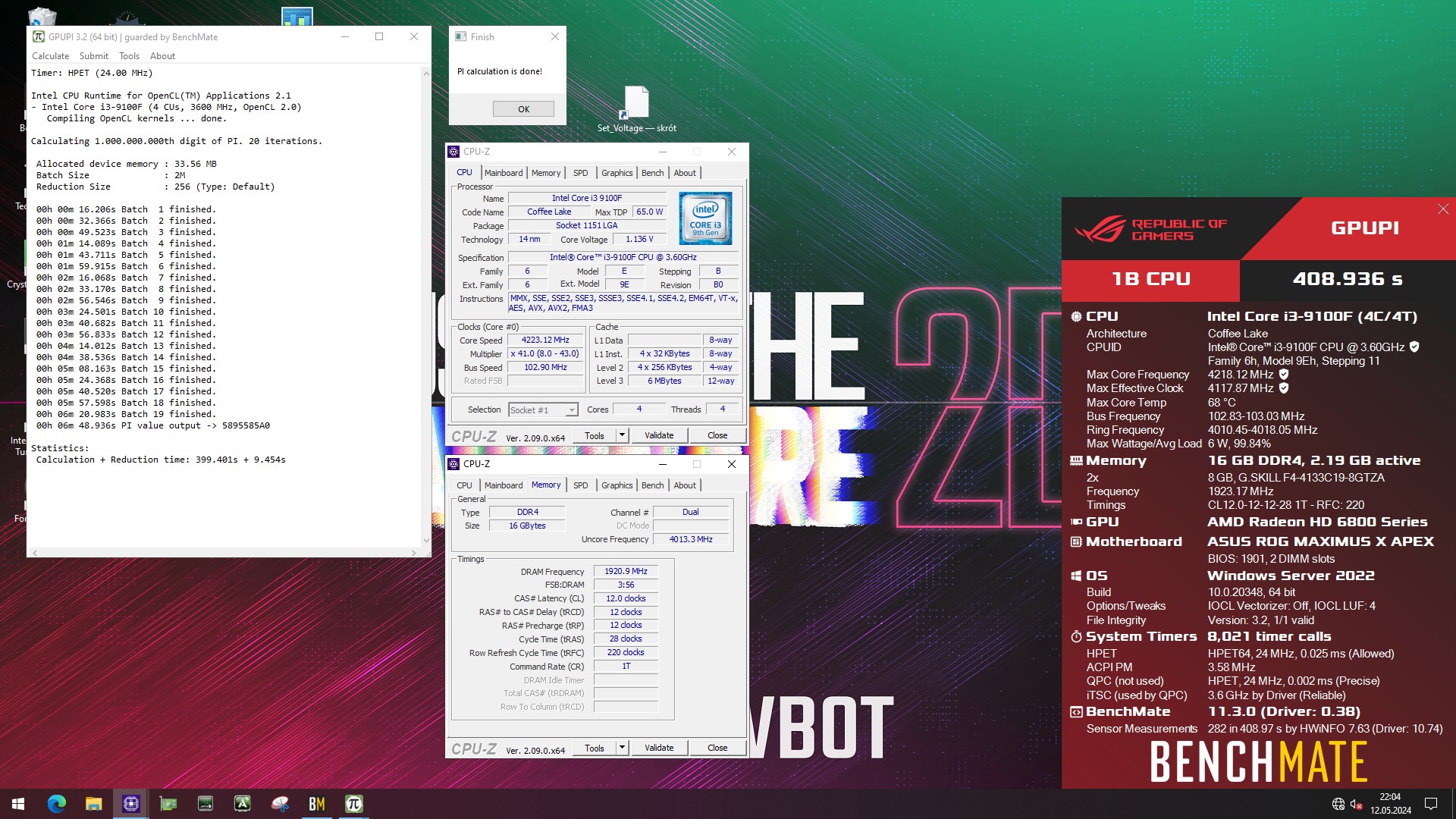Click the BenchMate version section icon
This screenshot has height=819, width=1456.
1076,712
